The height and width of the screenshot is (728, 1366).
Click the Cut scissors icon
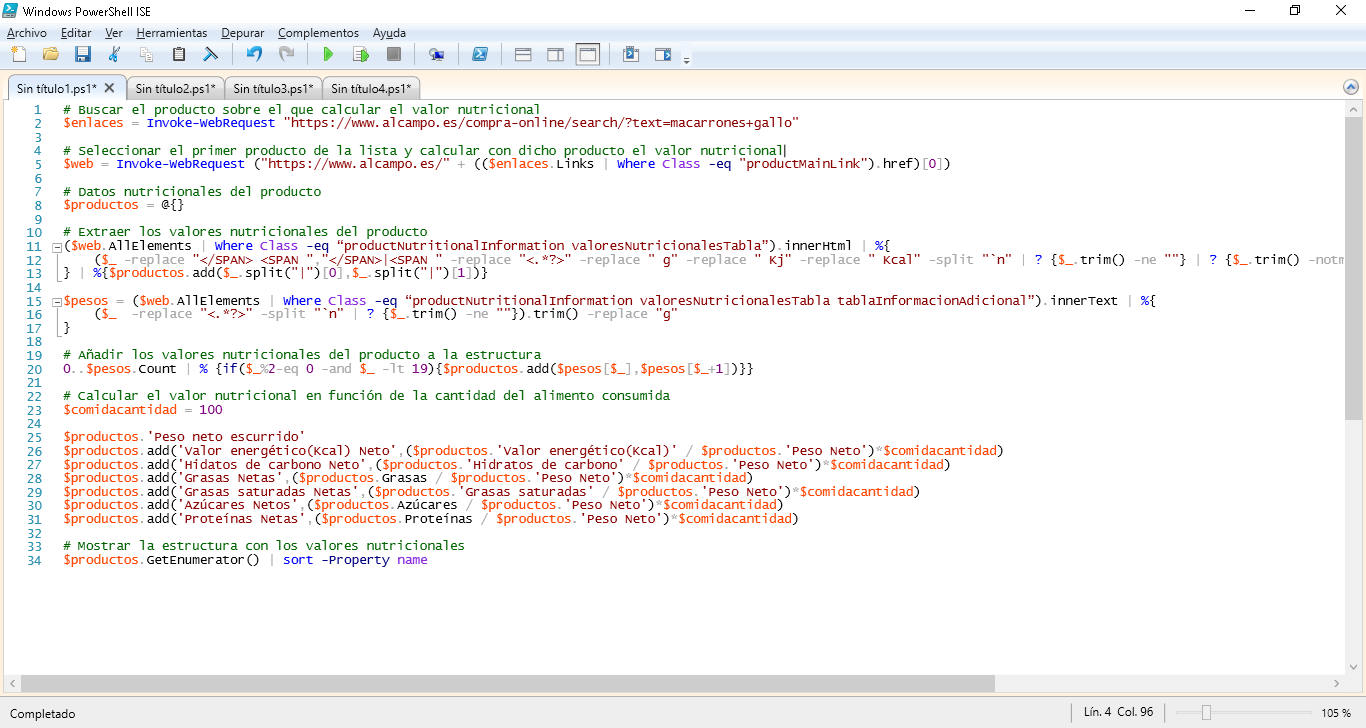pos(114,54)
